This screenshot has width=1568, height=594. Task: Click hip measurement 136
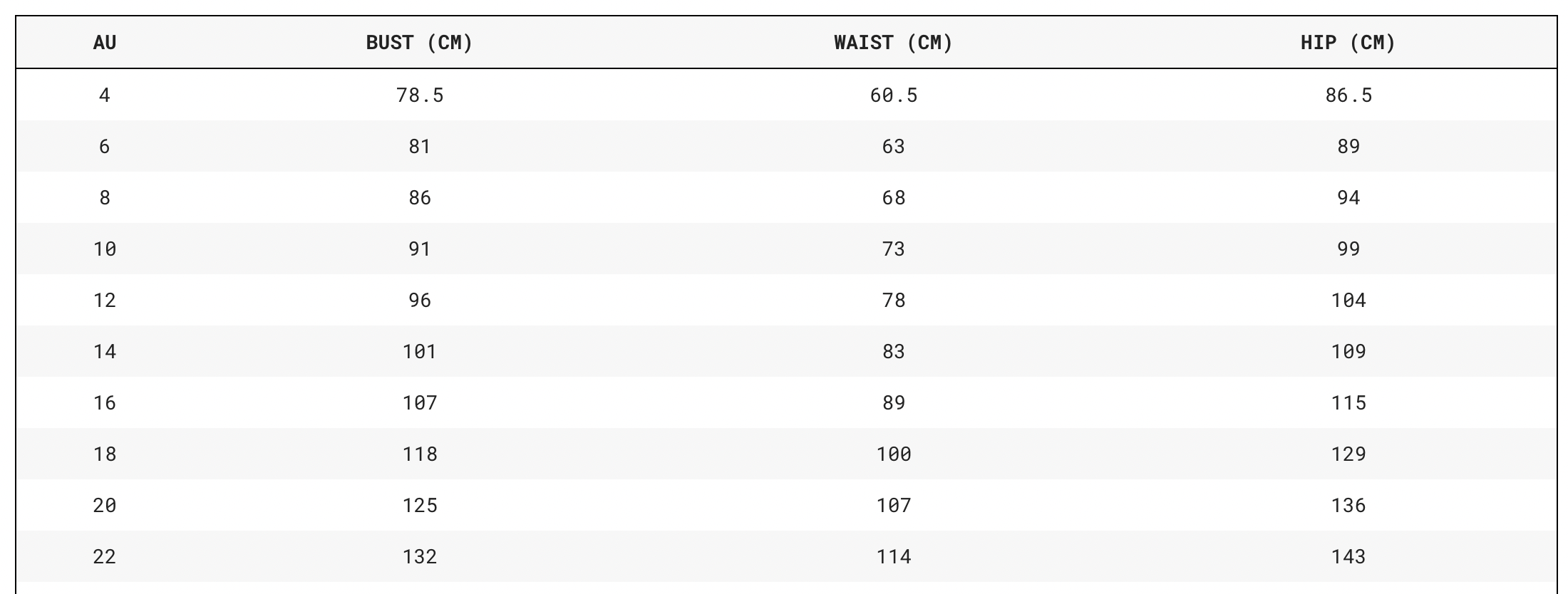[1348, 506]
